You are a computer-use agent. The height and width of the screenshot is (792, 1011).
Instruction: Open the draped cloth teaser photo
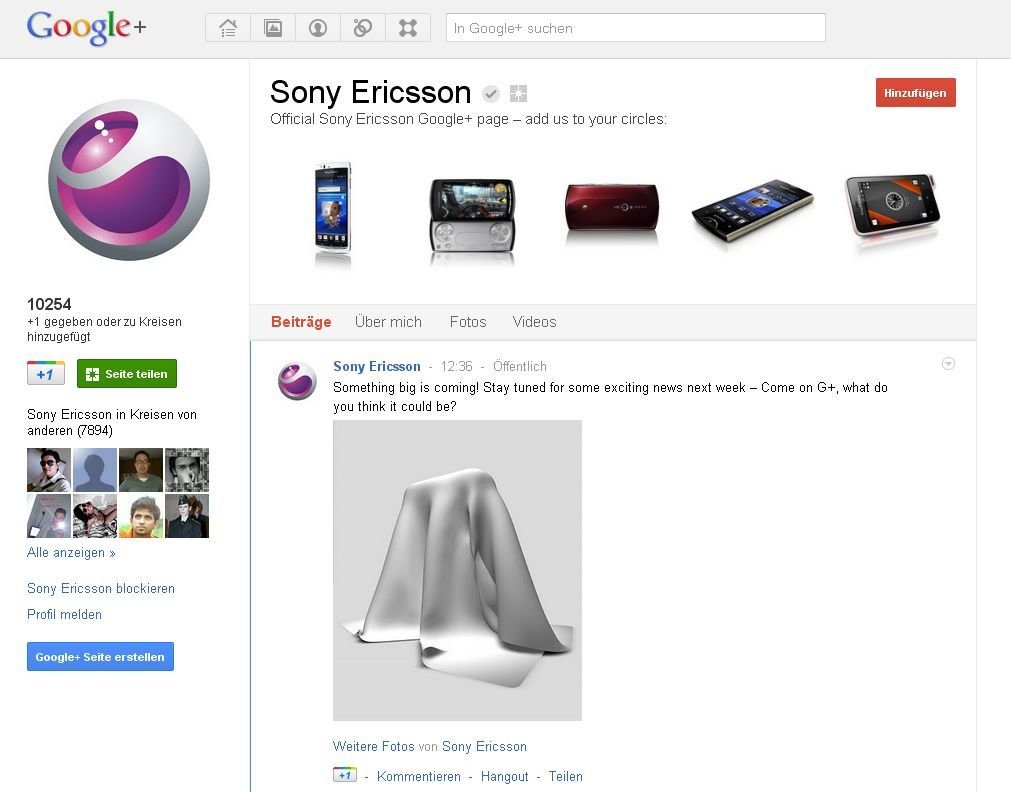coord(457,570)
